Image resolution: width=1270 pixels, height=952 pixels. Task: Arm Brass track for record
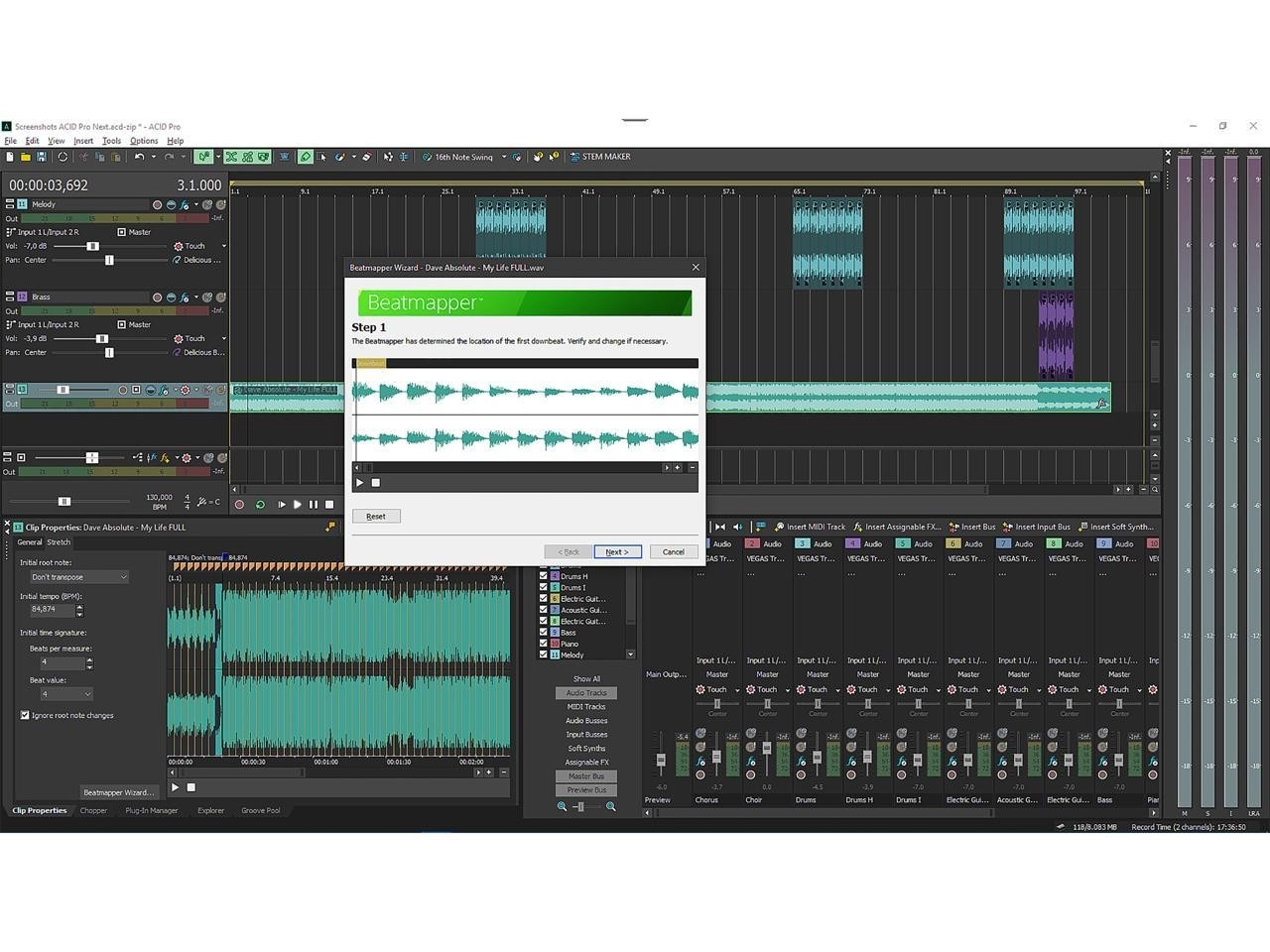(x=157, y=297)
